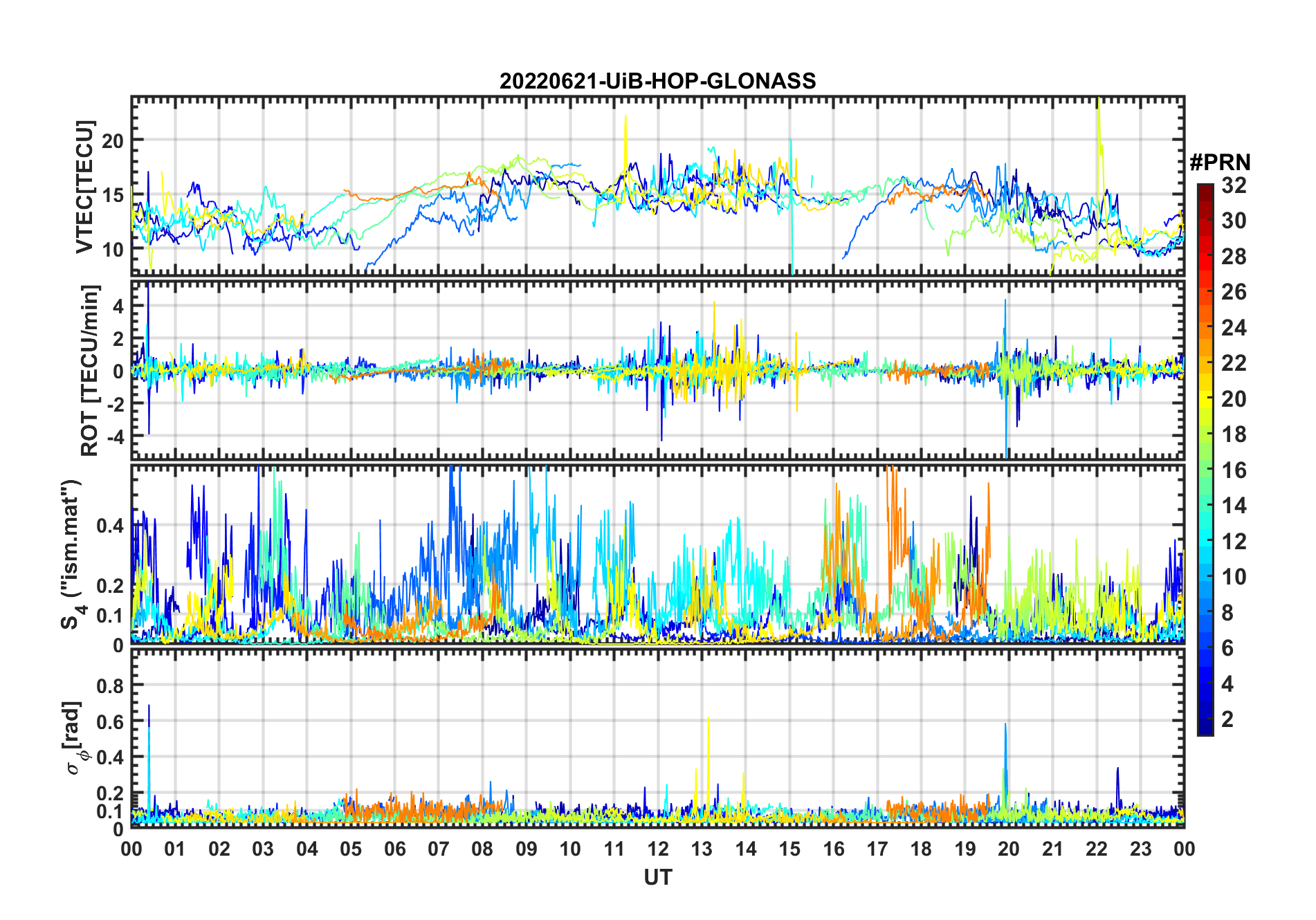1316x920 pixels.
Task: Click the PRN colorbar tick label "10"
Action: click(x=1234, y=577)
